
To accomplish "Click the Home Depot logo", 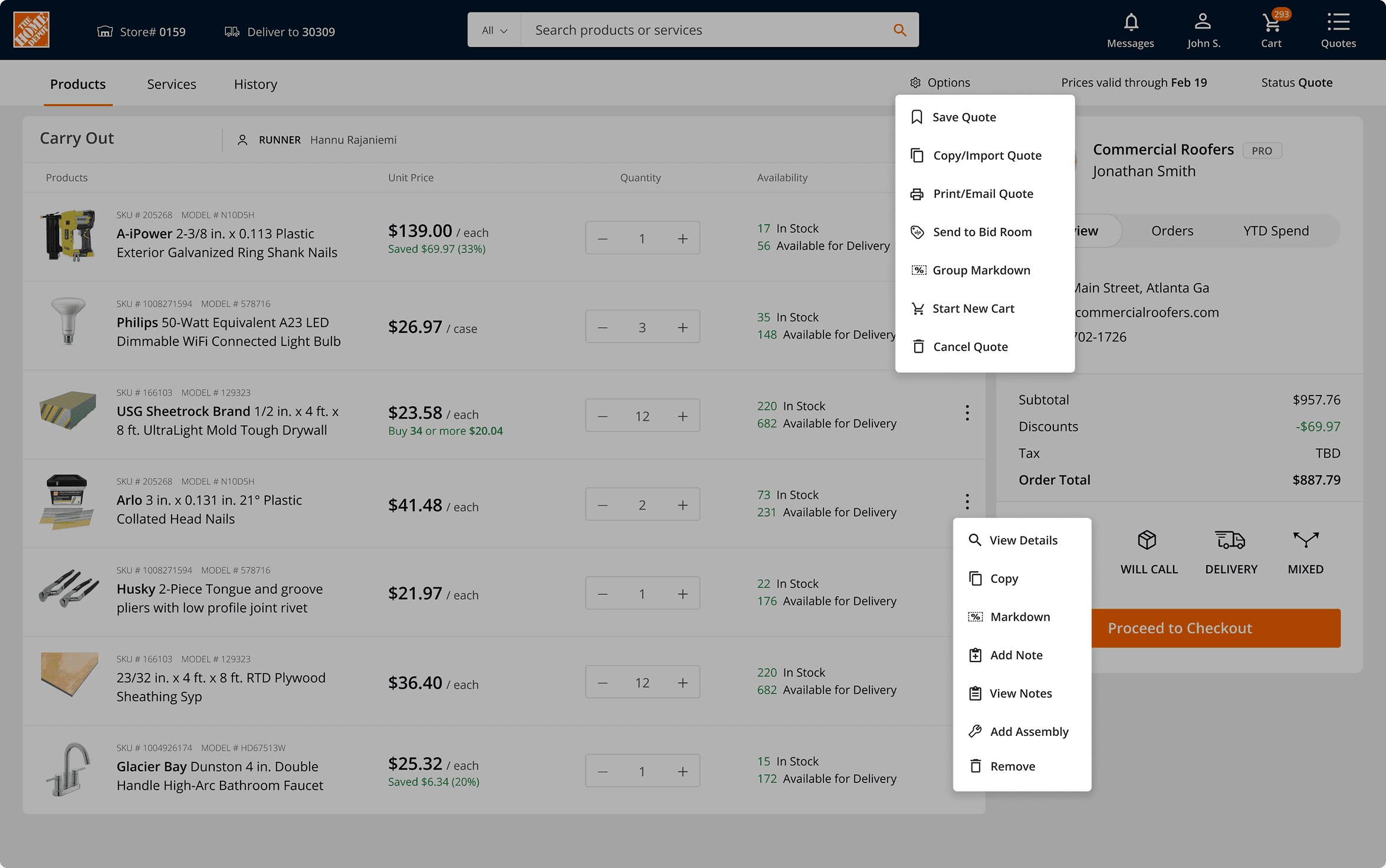I will [31, 30].
